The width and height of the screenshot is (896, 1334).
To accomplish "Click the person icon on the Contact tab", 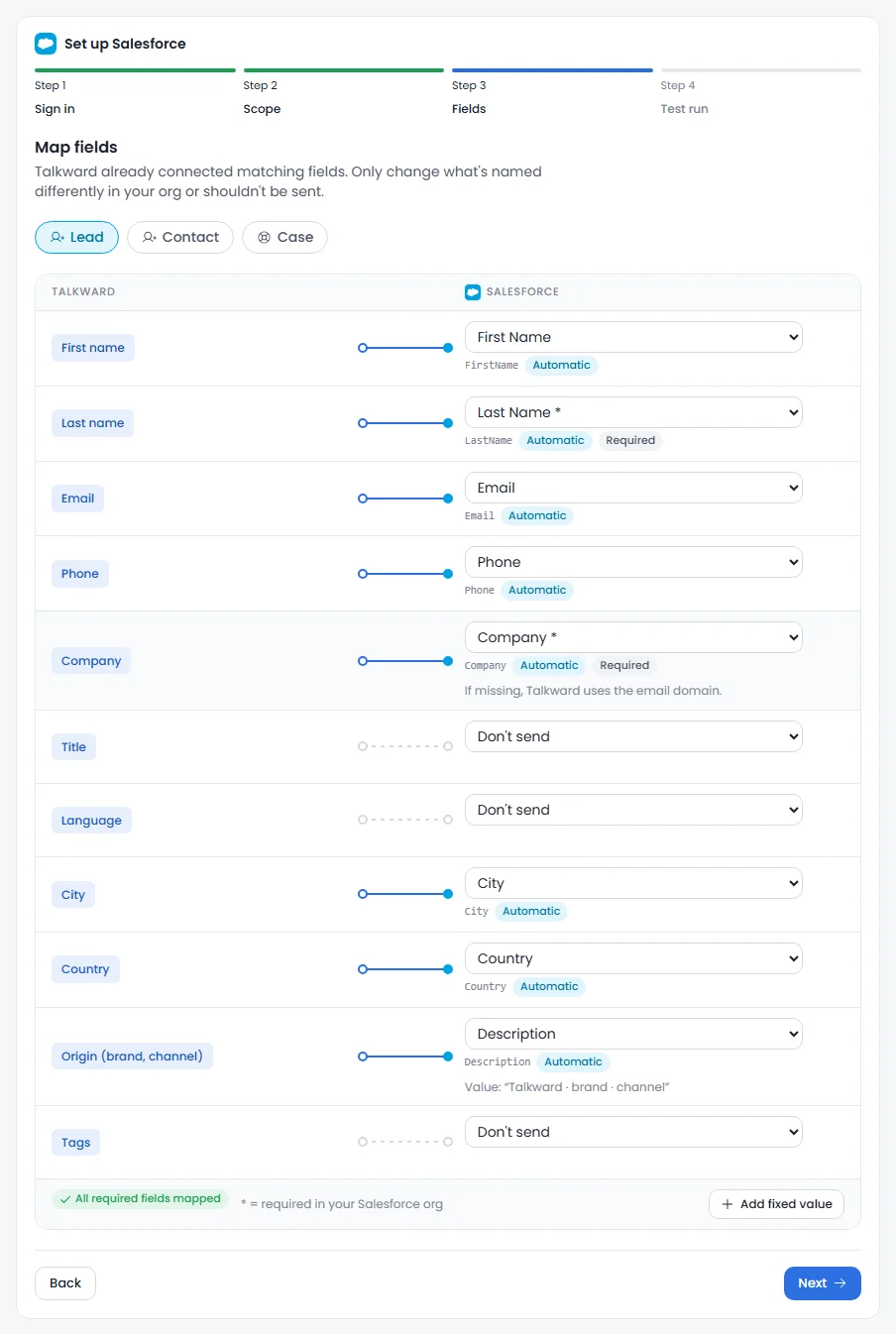I will coord(150,237).
